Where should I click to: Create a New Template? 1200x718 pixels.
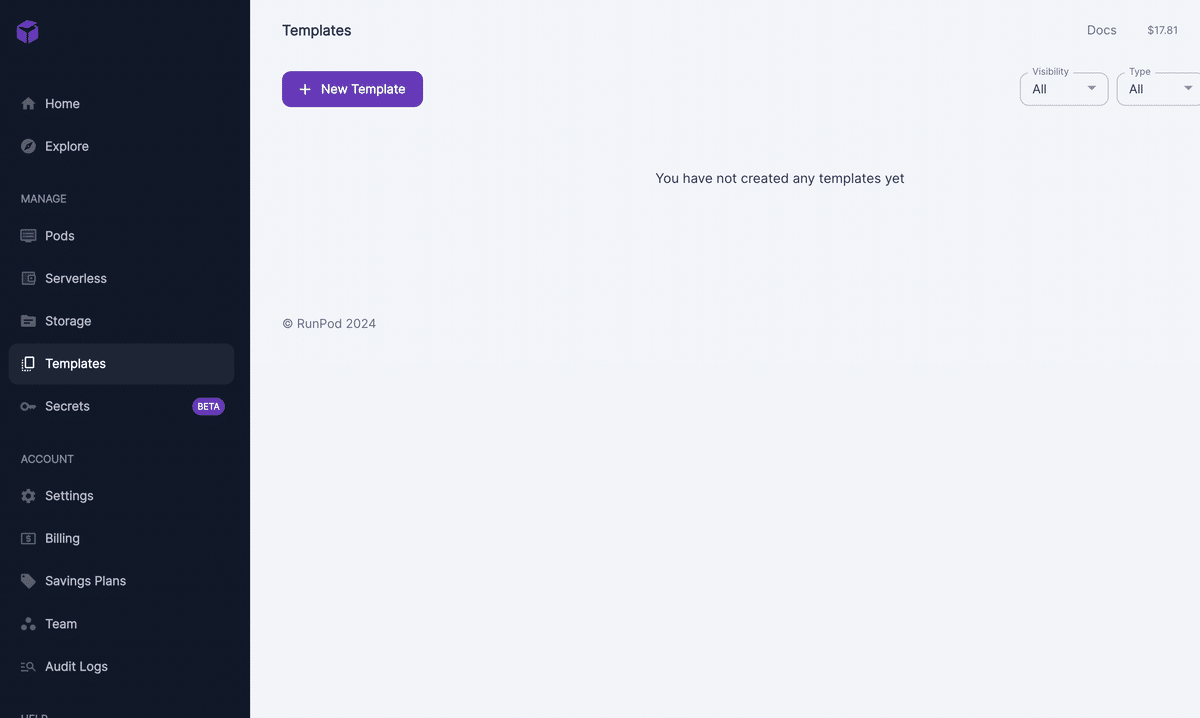click(x=352, y=89)
